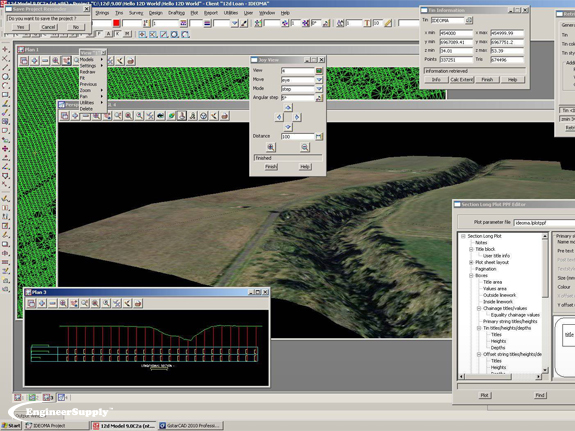
Task: Click the joystick icon in Perspective view toolbar
Action: coord(182,116)
